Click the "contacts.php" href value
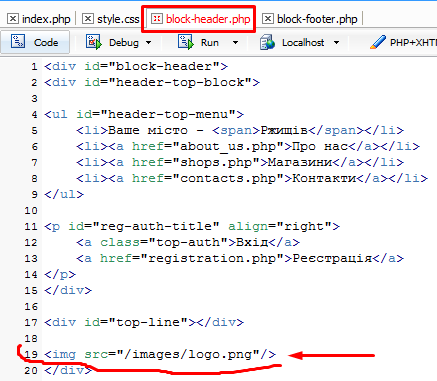This screenshot has height=381, width=437. click(228, 178)
